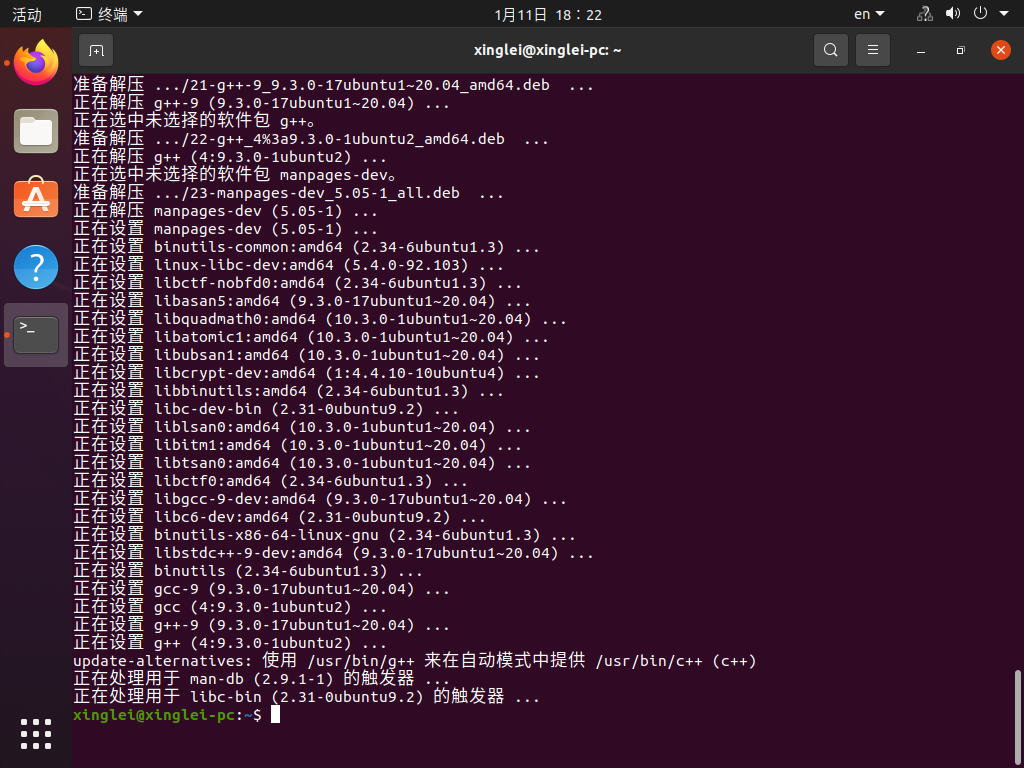Open Ubuntu Software from the dock
1024x768 pixels.
point(36,199)
